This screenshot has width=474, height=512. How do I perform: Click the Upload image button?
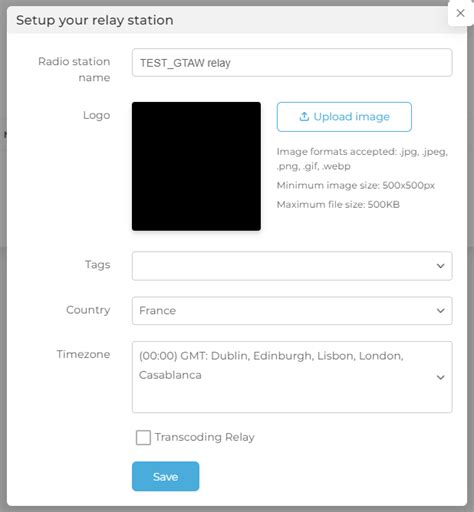coord(344,117)
